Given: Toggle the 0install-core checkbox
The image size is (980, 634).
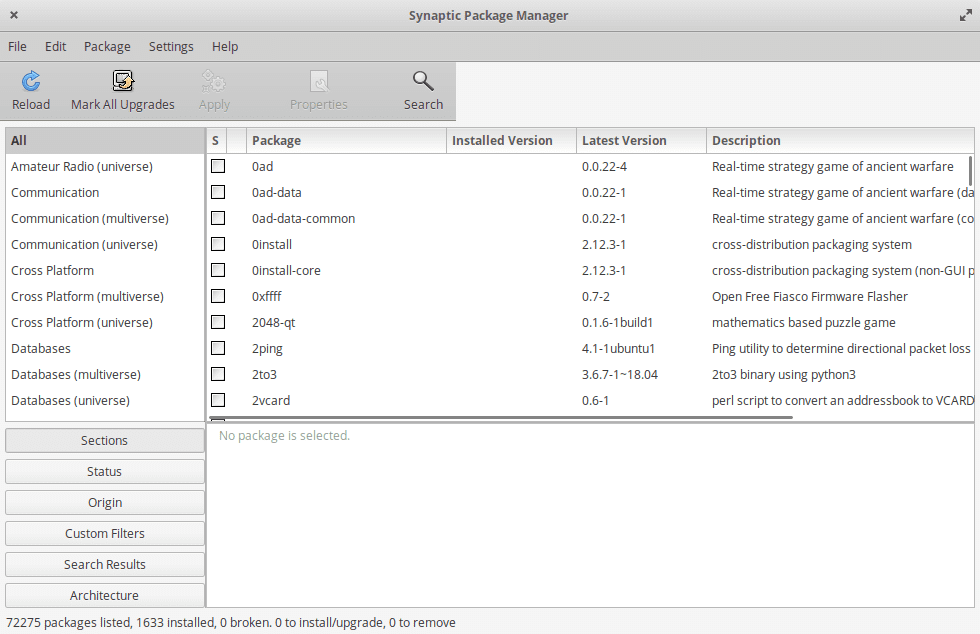Looking at the screenshot, I should tap(218, 270).
